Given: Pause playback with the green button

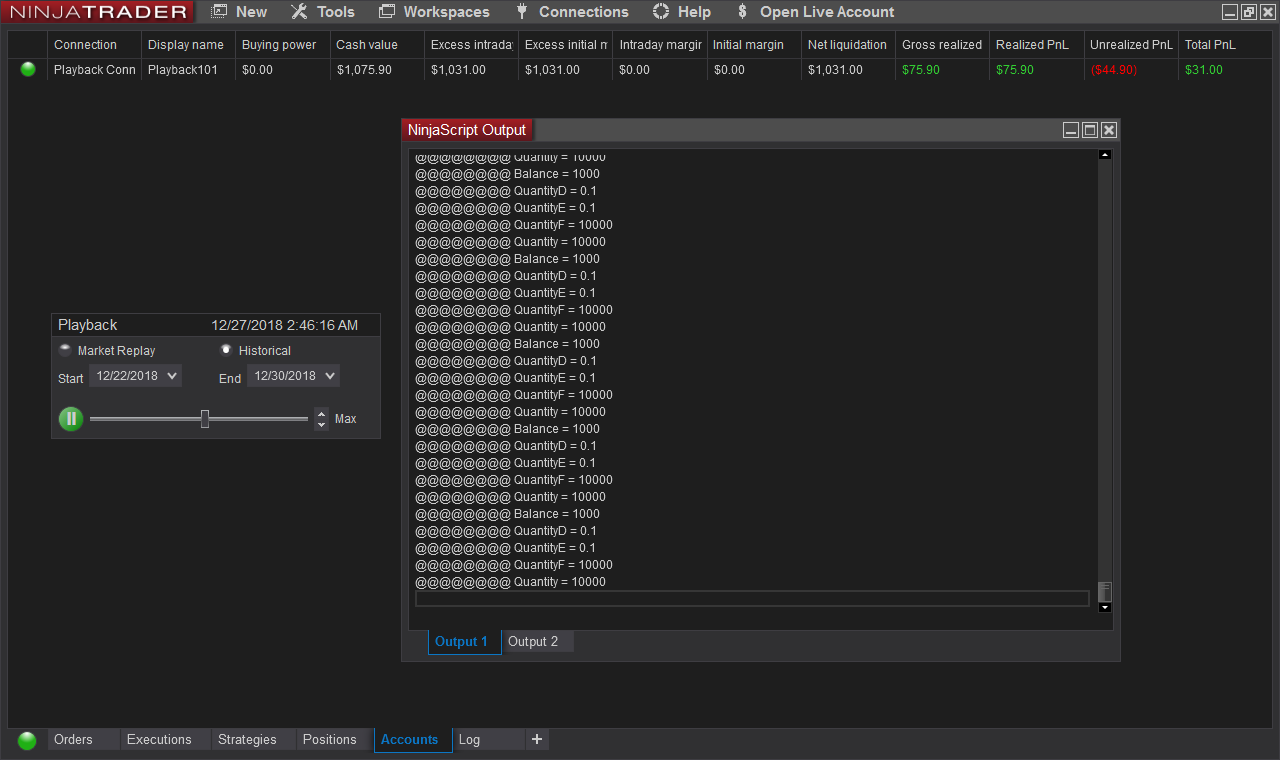Looking at the screenshot, I should 71,419.
